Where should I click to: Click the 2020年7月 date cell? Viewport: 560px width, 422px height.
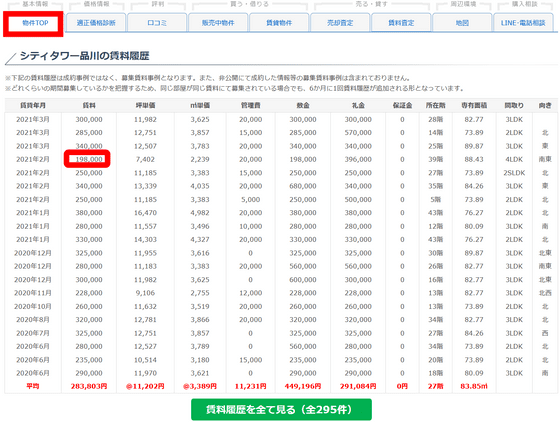[32, 333]
